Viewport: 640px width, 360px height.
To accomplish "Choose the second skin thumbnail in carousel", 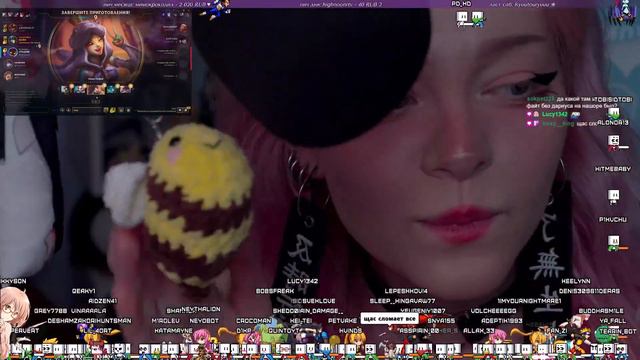I will click(x=79, y=89).
